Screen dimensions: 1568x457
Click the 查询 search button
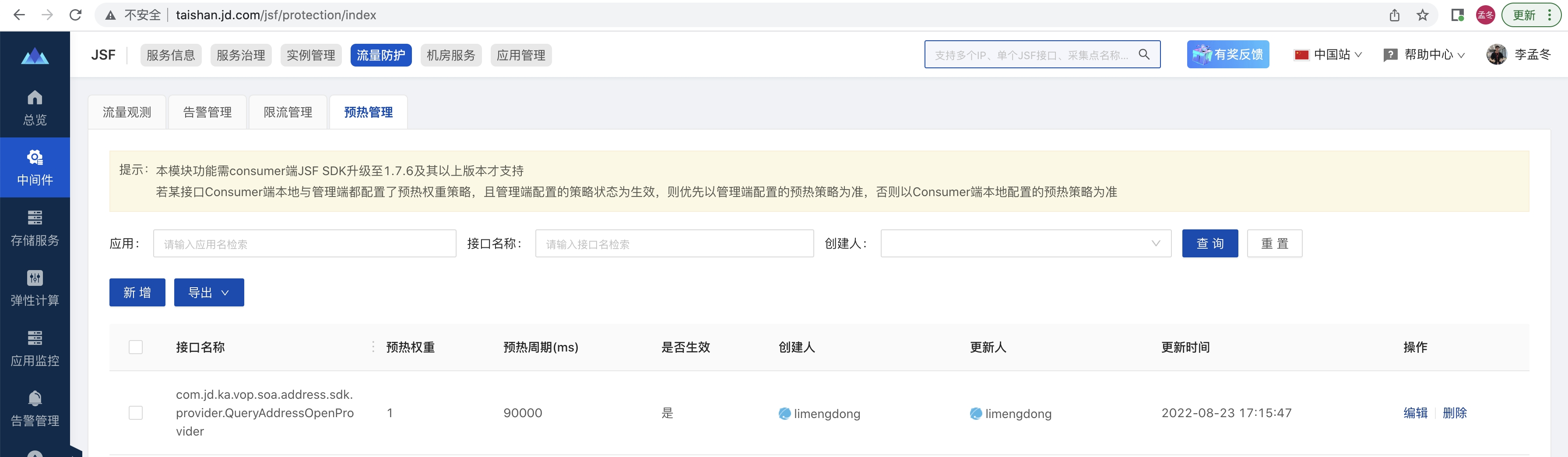coord(1210,243)
